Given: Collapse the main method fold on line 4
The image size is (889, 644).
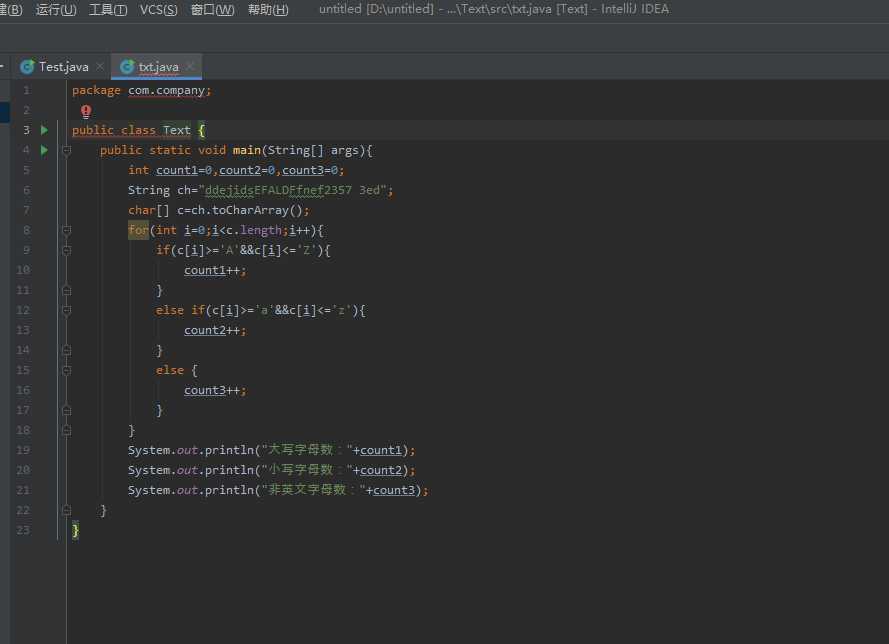Looking at the screenshot, I should pyautogui.click(x=66, y=150).
